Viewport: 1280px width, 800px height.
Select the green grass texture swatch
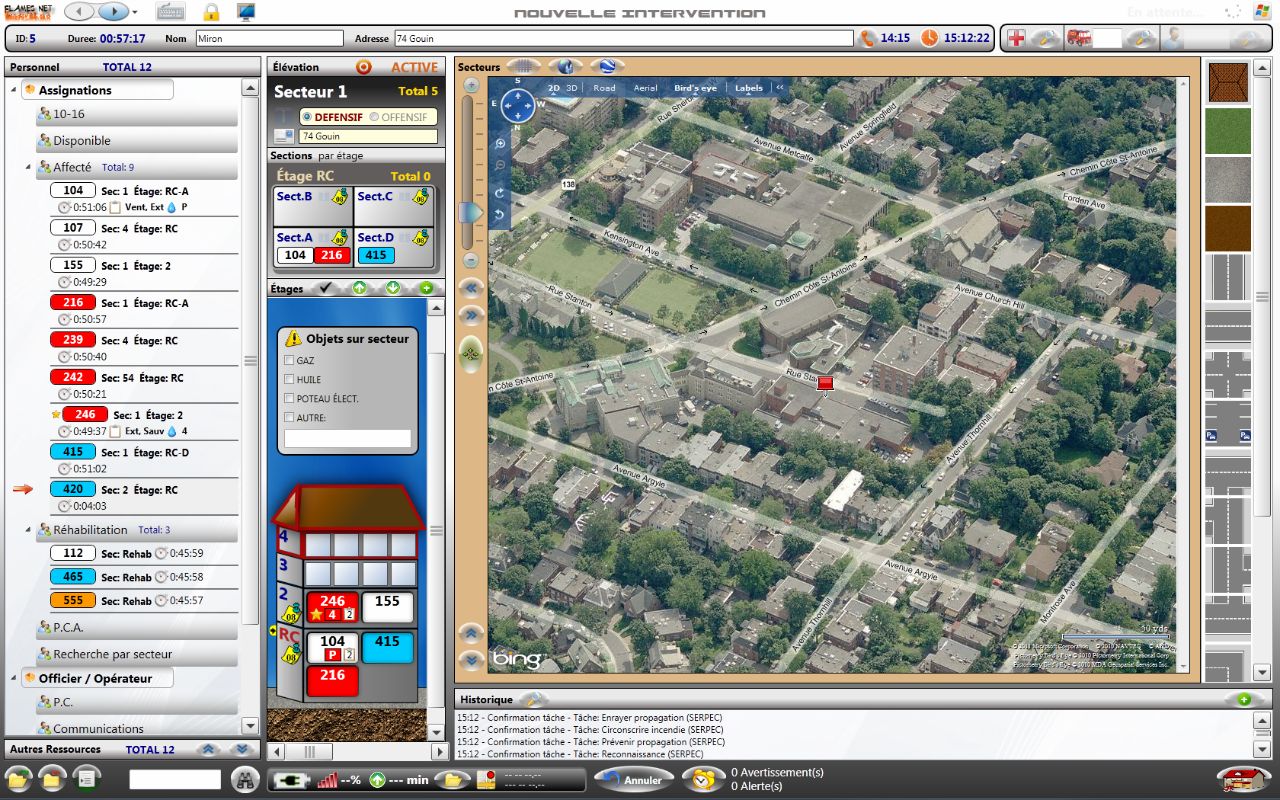pos(1227,131)
